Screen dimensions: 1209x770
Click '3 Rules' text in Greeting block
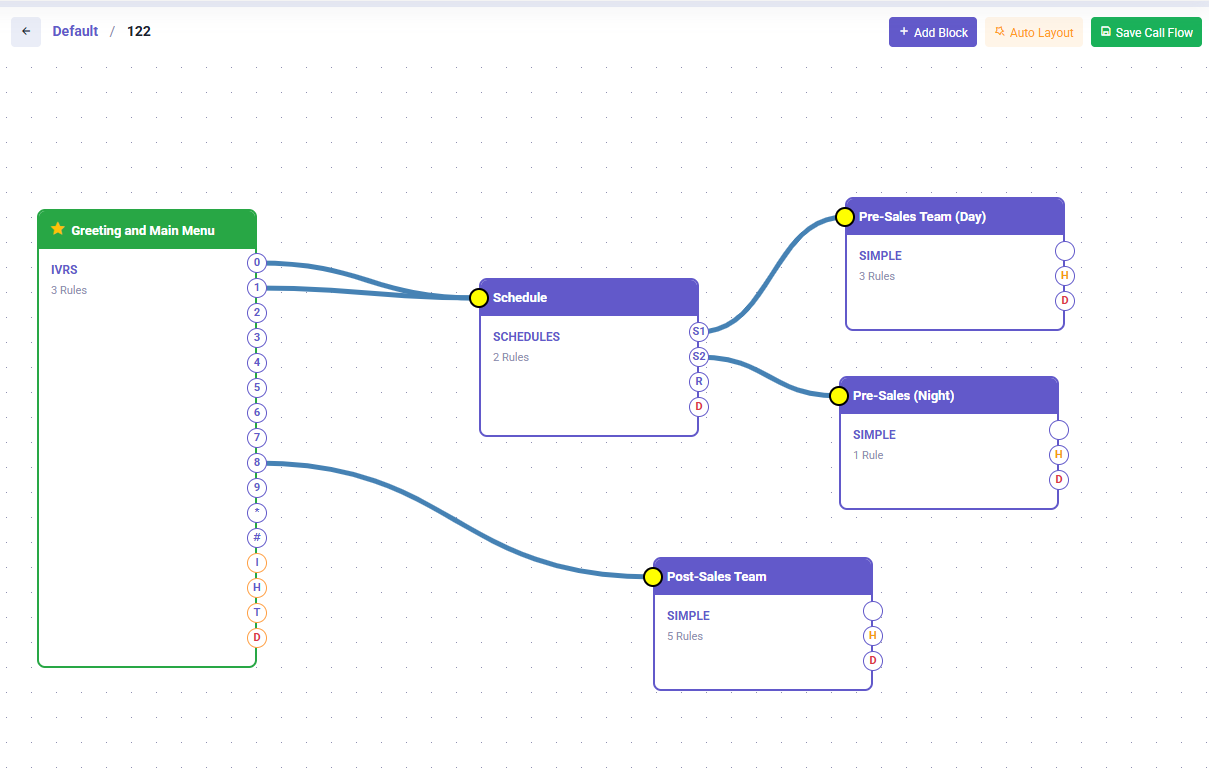coord(69,291)
